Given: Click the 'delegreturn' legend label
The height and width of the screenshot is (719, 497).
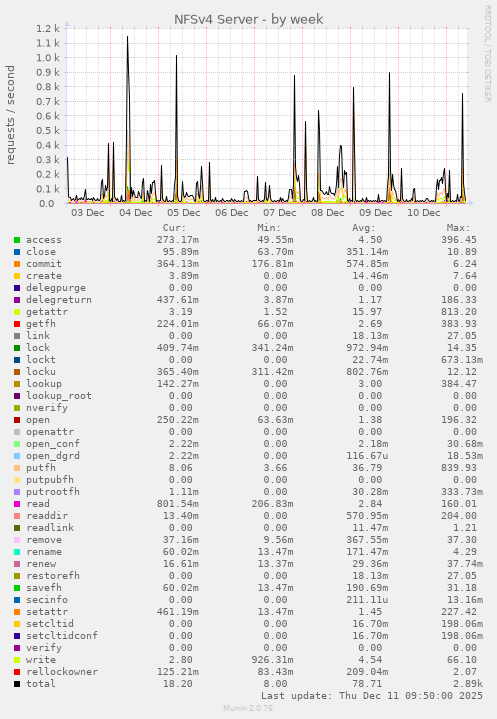Looking at the screenshot, I should [59, 300].
